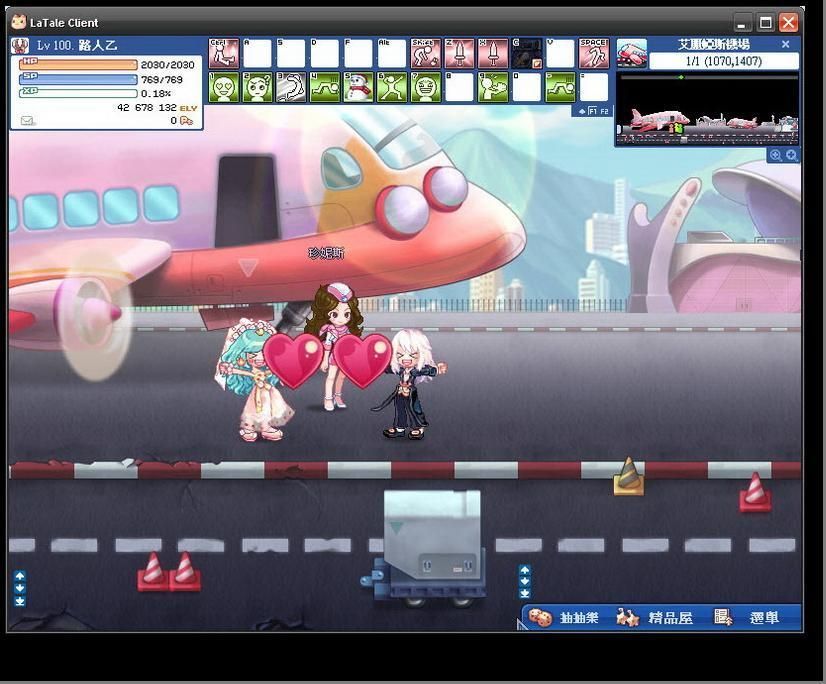Activate the Shift pick-up skill slot
This screenshot has width=826, height=684.
click(426, 53)
